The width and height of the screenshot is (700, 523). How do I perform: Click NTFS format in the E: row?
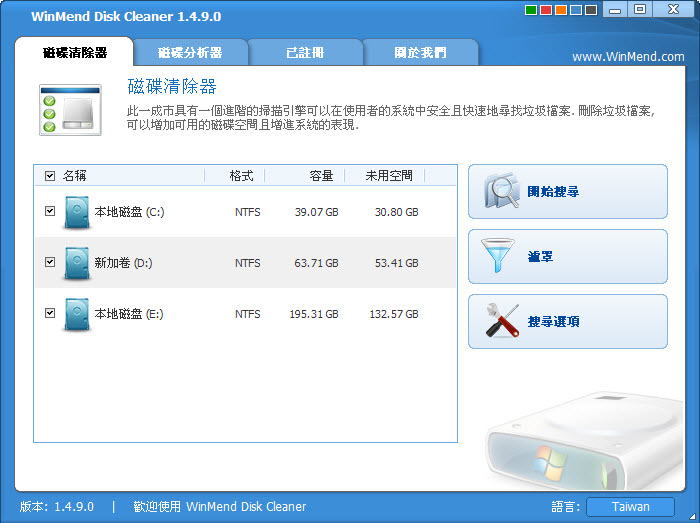[248, 314]
